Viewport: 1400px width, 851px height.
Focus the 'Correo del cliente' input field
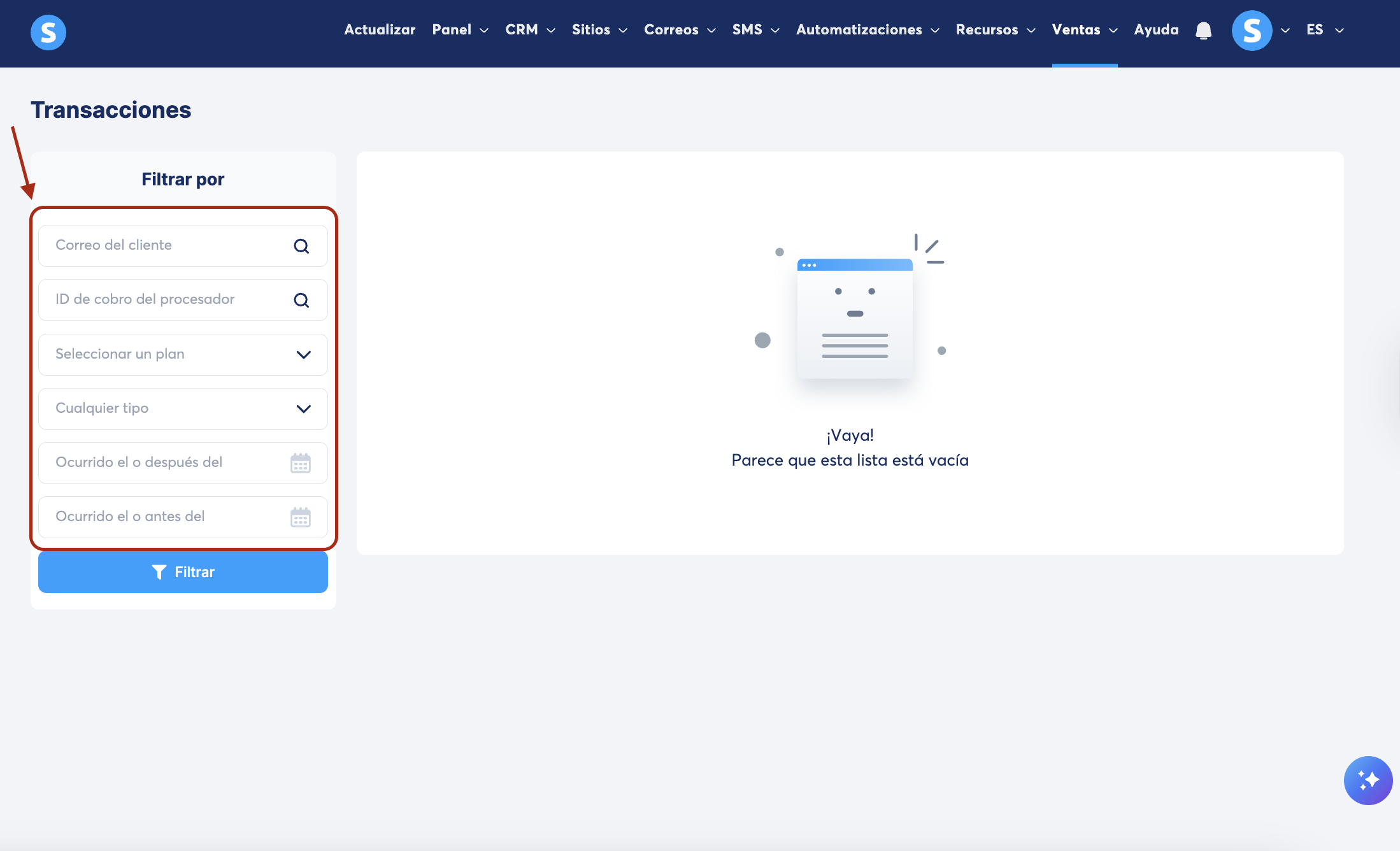pyautogui.click(x=166, y=246)
